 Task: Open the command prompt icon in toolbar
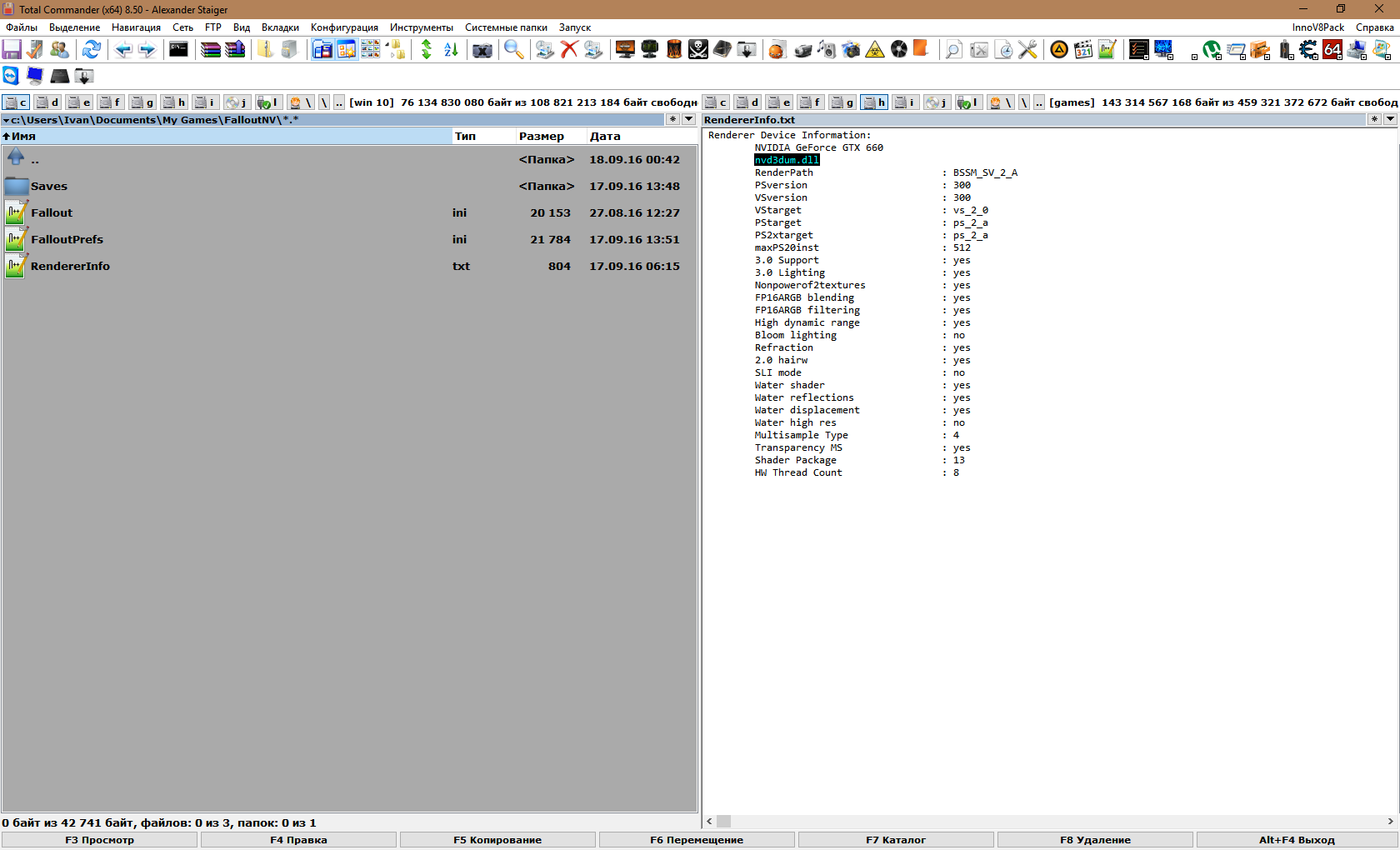tap(179, 50)
